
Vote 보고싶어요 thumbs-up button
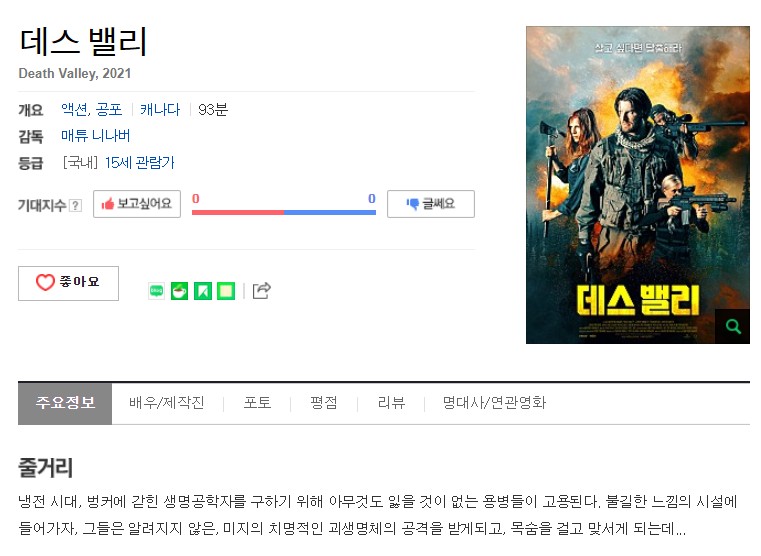pos(137,204)
